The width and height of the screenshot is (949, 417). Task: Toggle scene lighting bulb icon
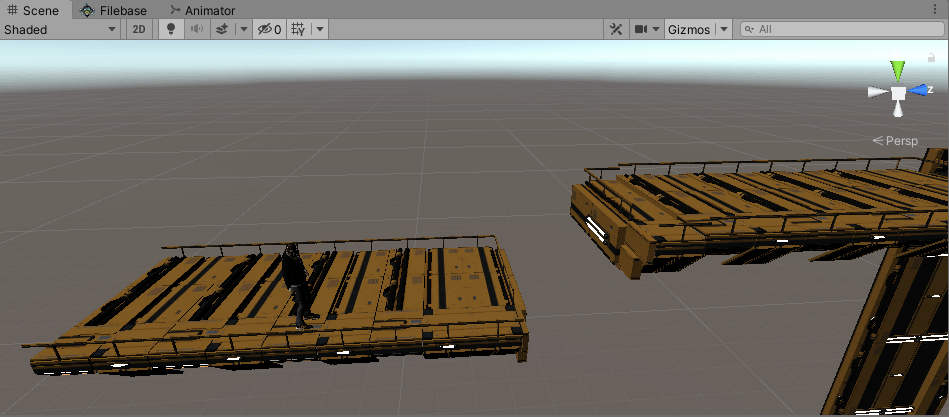point(171,29)
